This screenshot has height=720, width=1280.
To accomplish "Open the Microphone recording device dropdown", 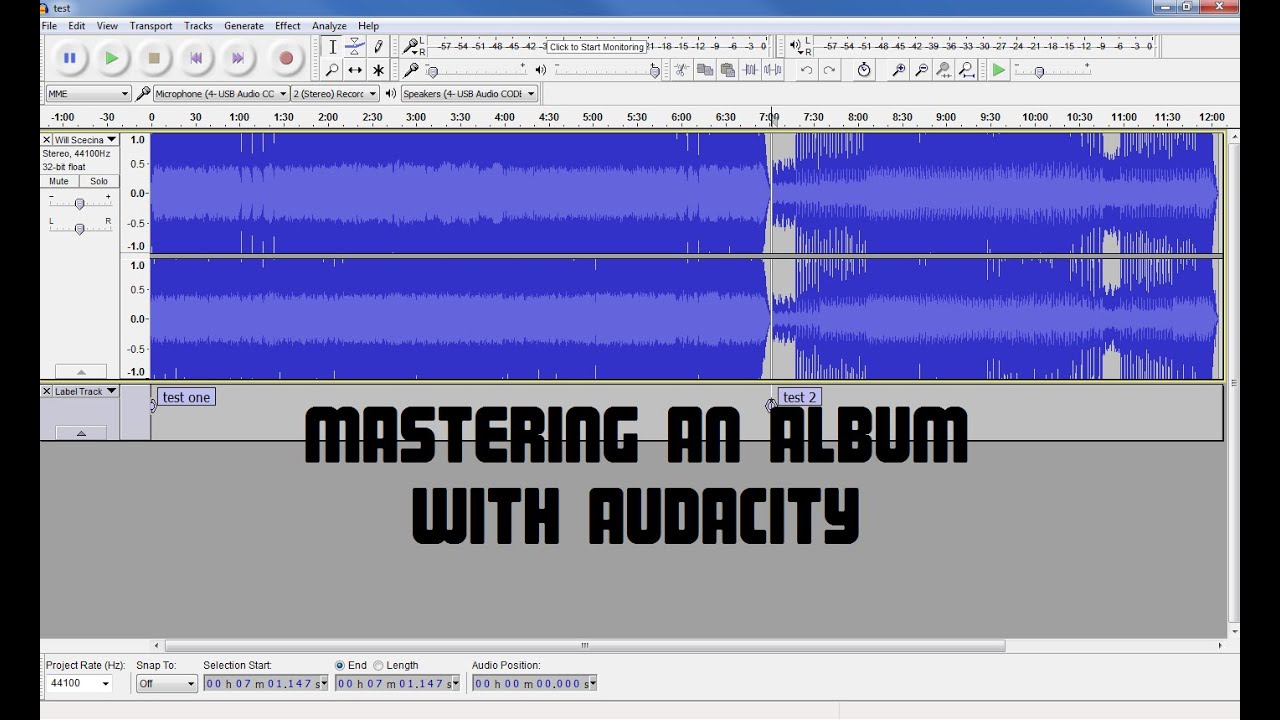I will 221,93.
